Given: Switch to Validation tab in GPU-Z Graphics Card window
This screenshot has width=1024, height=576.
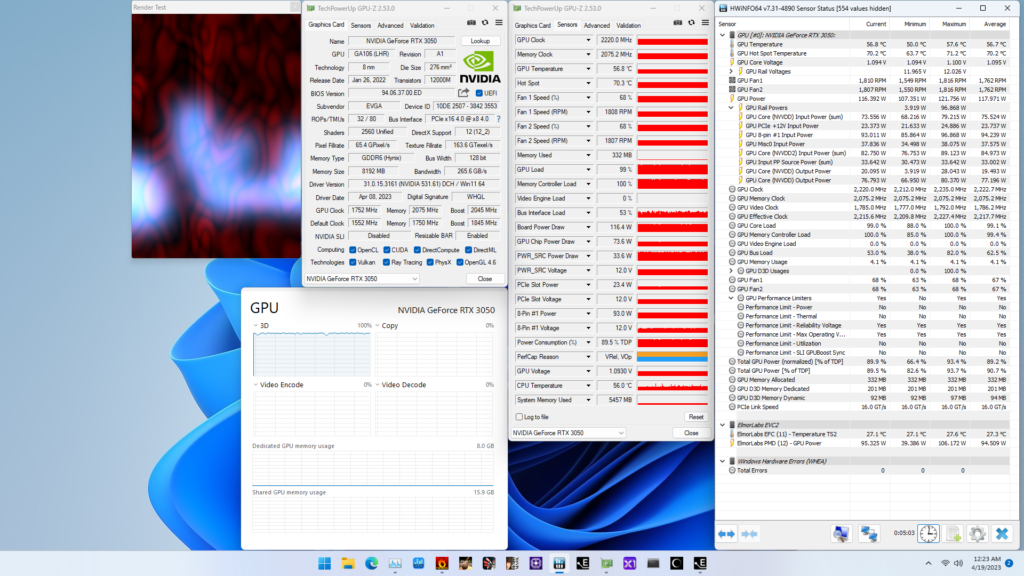Looking at the screenshot, I should 422,25.
